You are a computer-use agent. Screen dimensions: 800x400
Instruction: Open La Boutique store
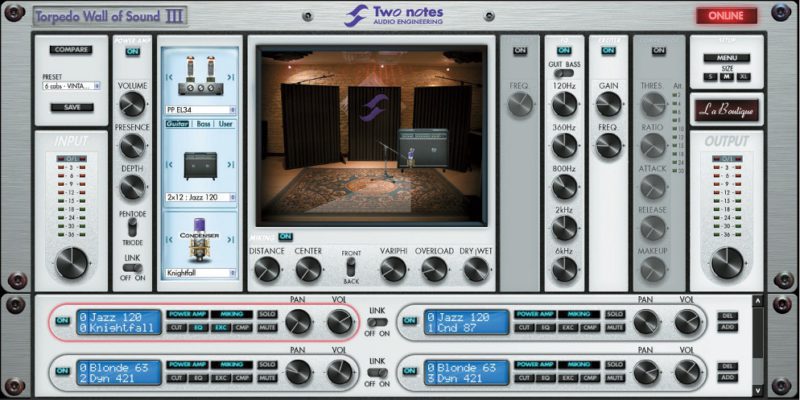[727, 110]
